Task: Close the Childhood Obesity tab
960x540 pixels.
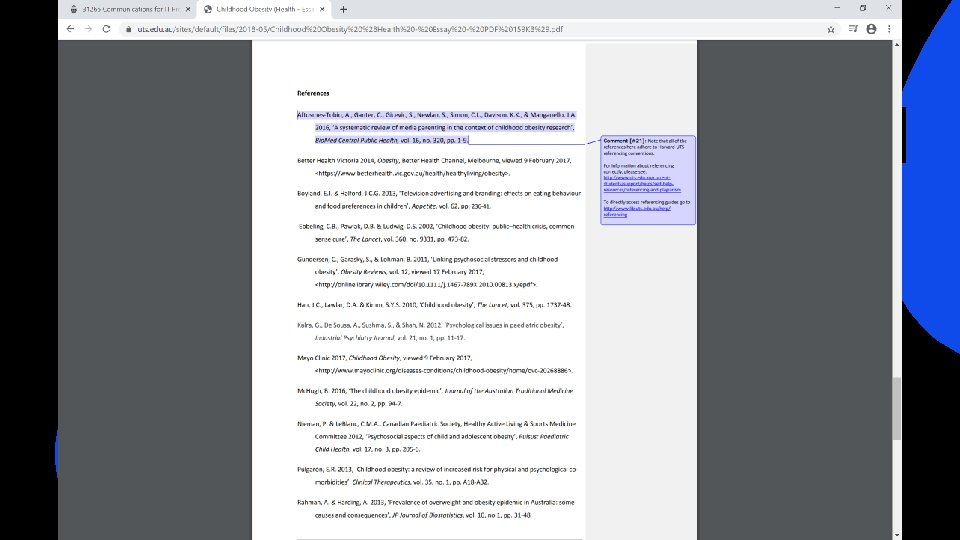Action: pos(322,9)
